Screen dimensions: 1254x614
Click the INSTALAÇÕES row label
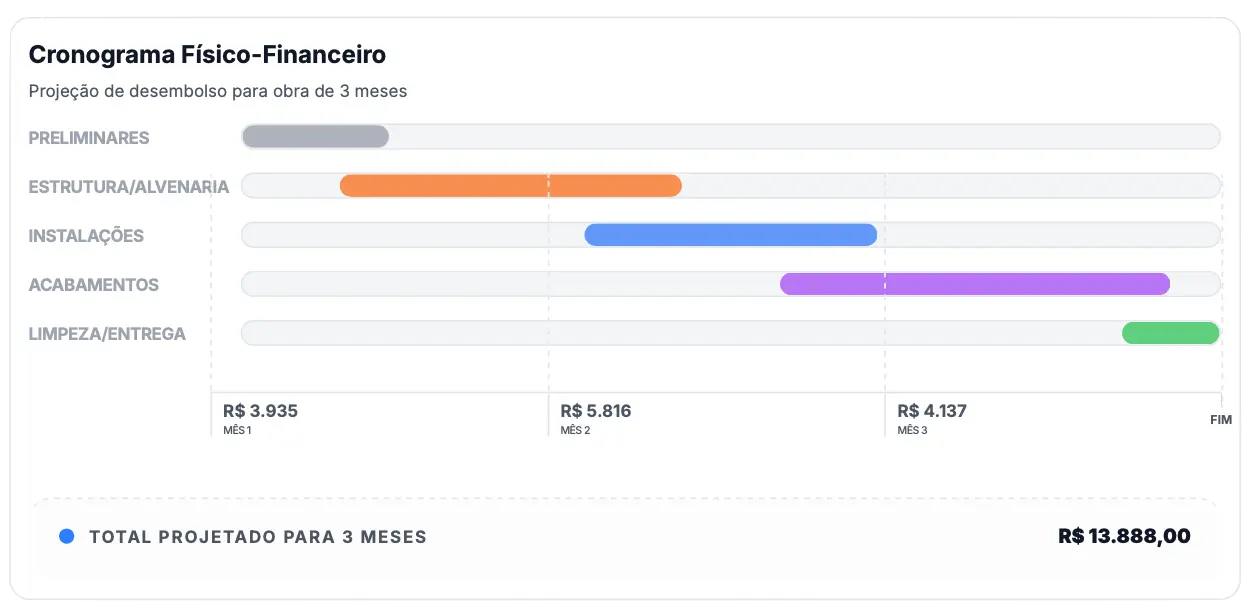pyautogui.click(x=86, y=236)
